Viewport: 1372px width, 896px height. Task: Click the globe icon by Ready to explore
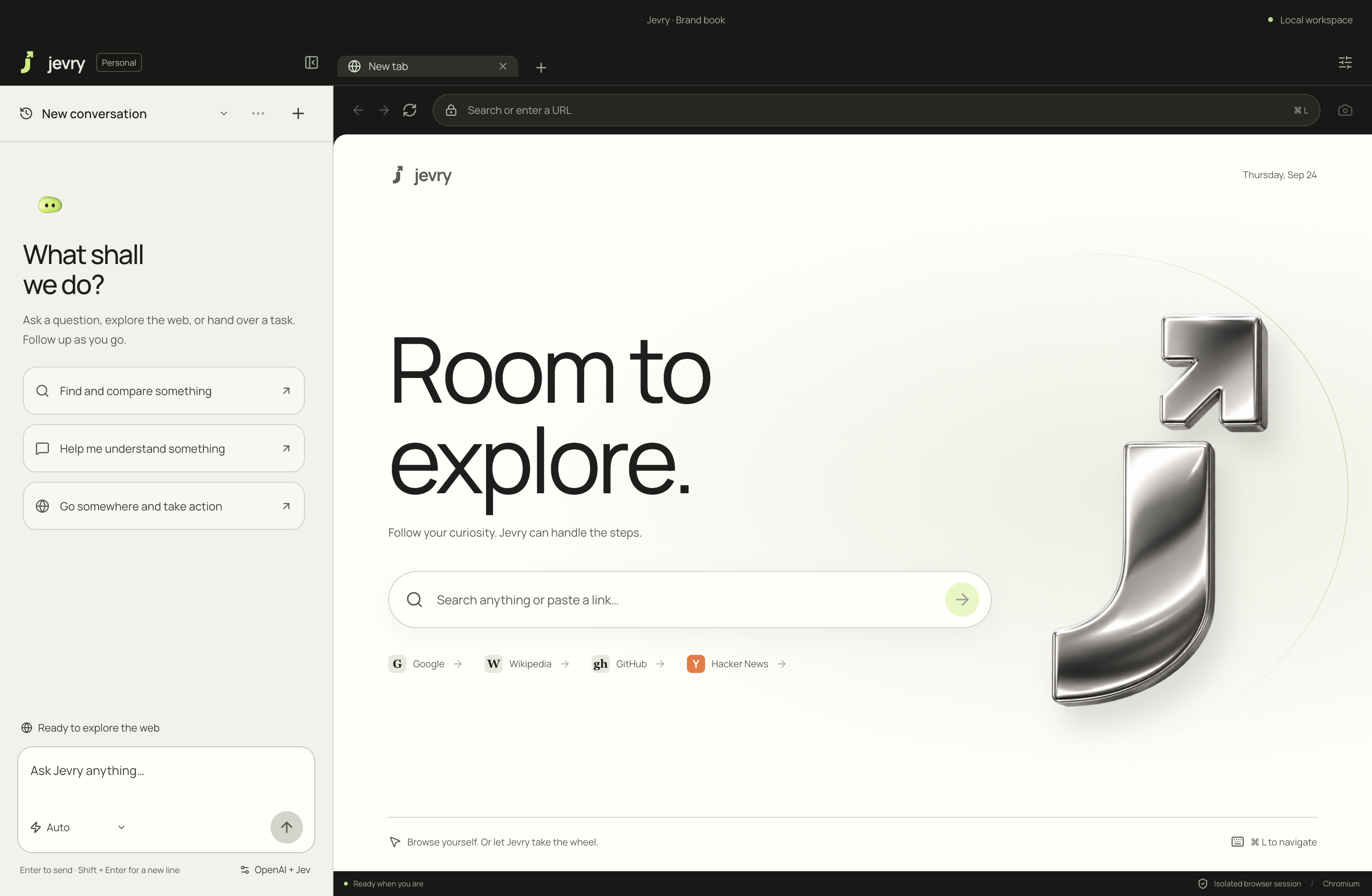(27, 728)
